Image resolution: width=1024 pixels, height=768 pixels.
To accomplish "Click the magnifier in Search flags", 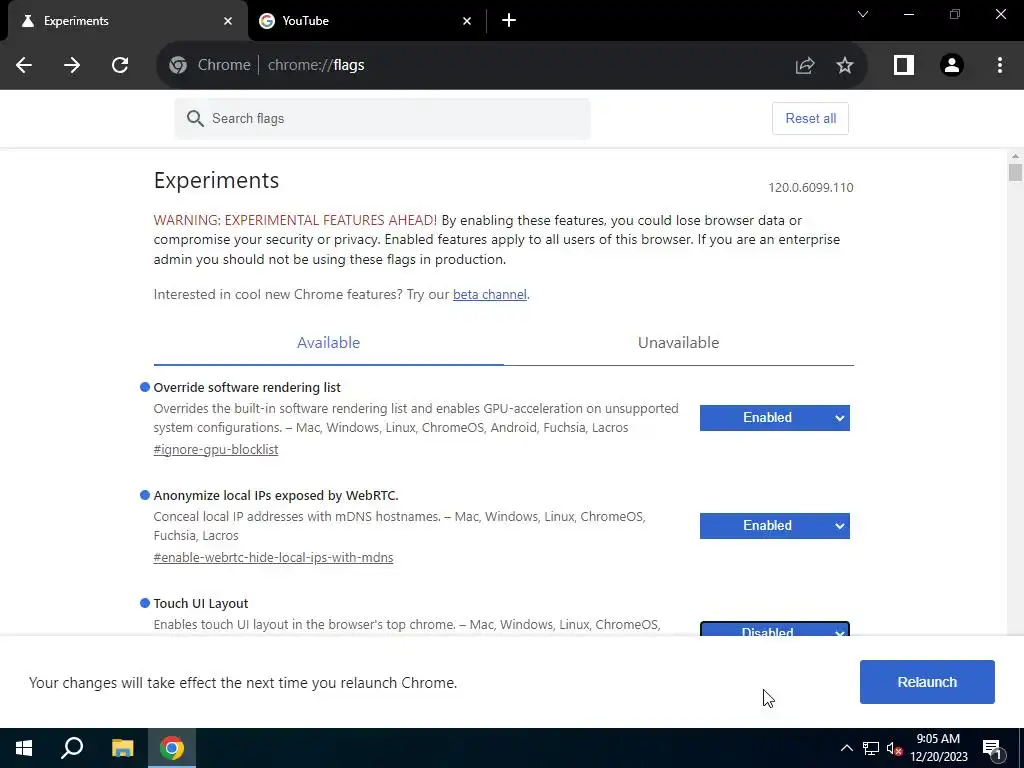I will [195, 118].
